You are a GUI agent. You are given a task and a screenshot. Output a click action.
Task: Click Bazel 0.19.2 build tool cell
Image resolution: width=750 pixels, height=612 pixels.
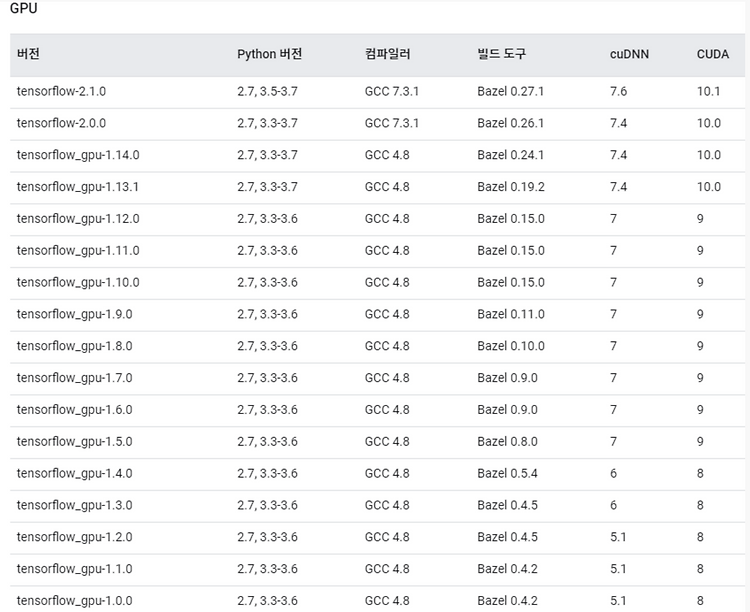click(x=511, y=187)
